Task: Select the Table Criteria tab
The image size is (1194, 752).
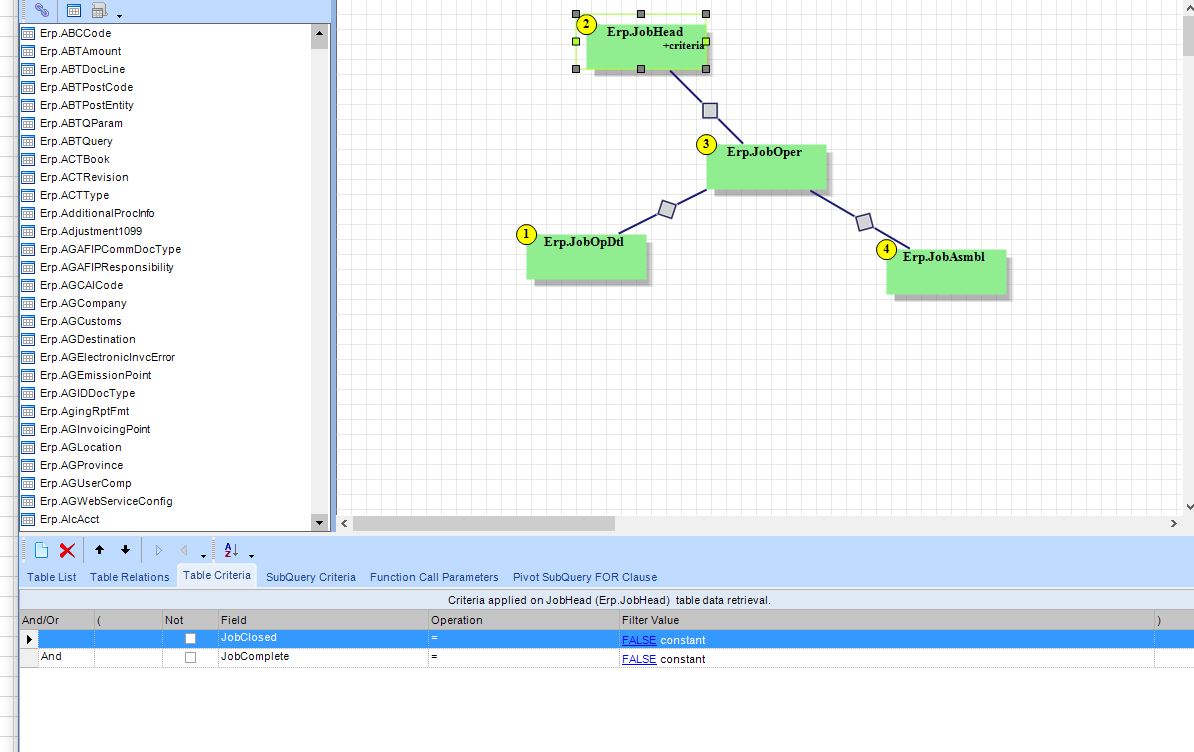Action: 217,575
